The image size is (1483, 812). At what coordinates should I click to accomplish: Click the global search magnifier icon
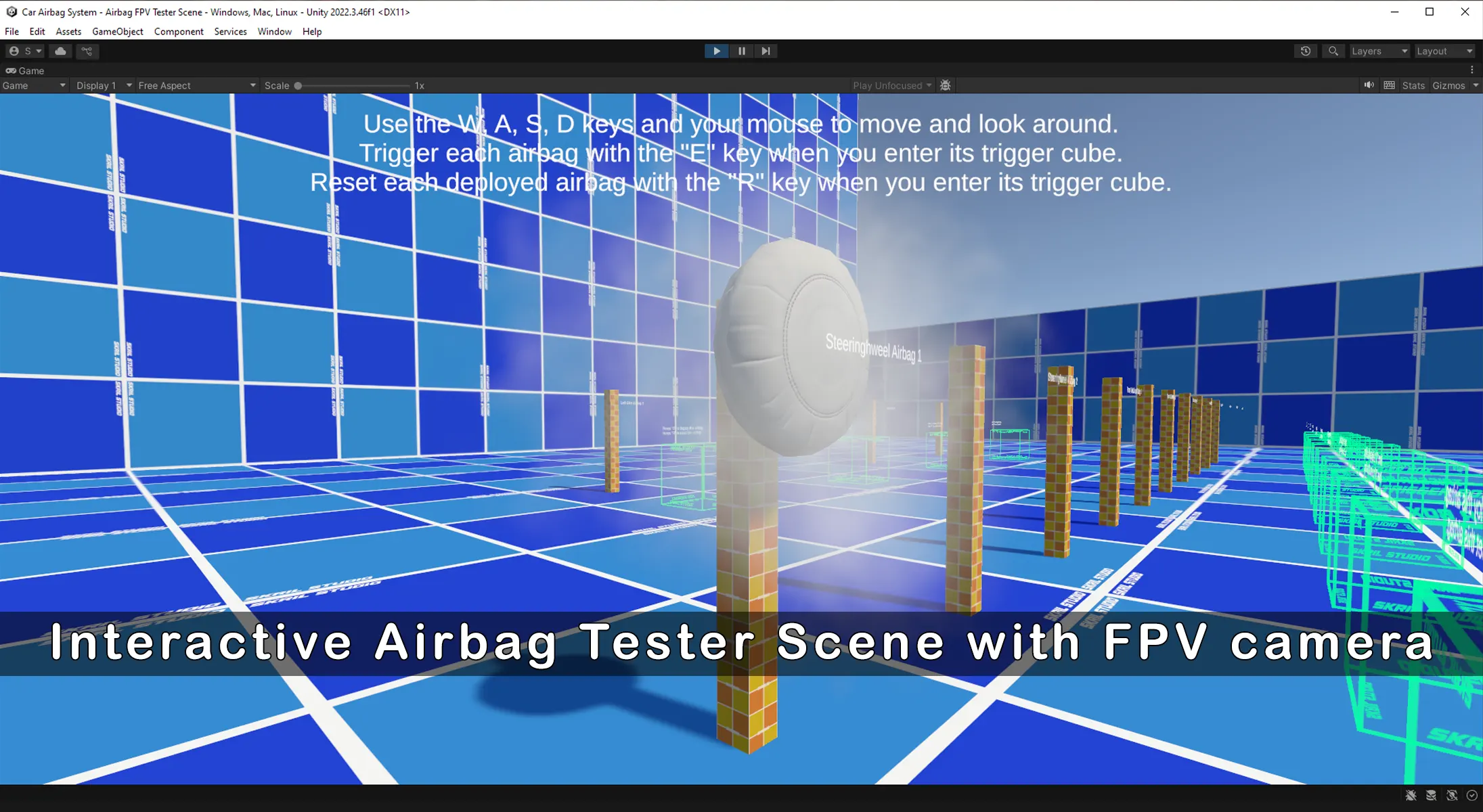(x=1333, y=51)
